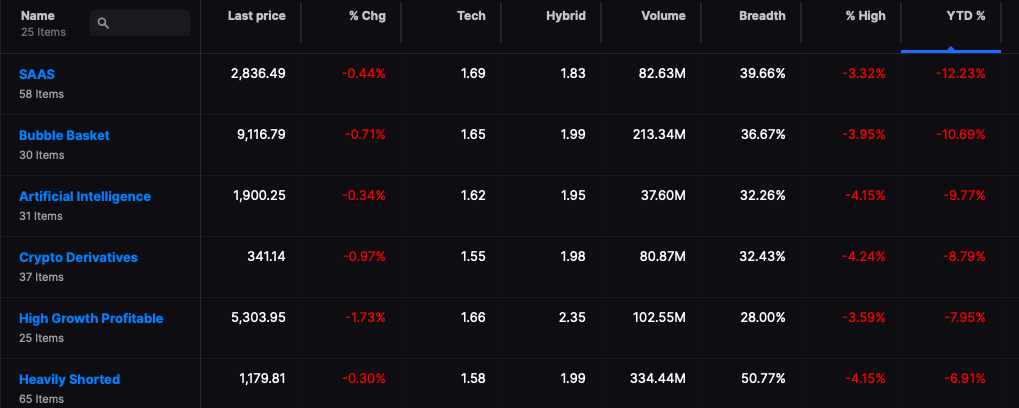Open the High Growth Profitable list
1019x408 pixels.
(x=91, y=319)
